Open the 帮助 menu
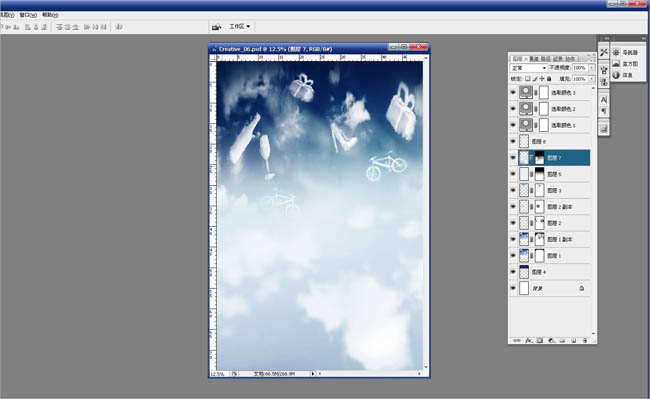Viewport: 650px width, 399px height. 50,15
